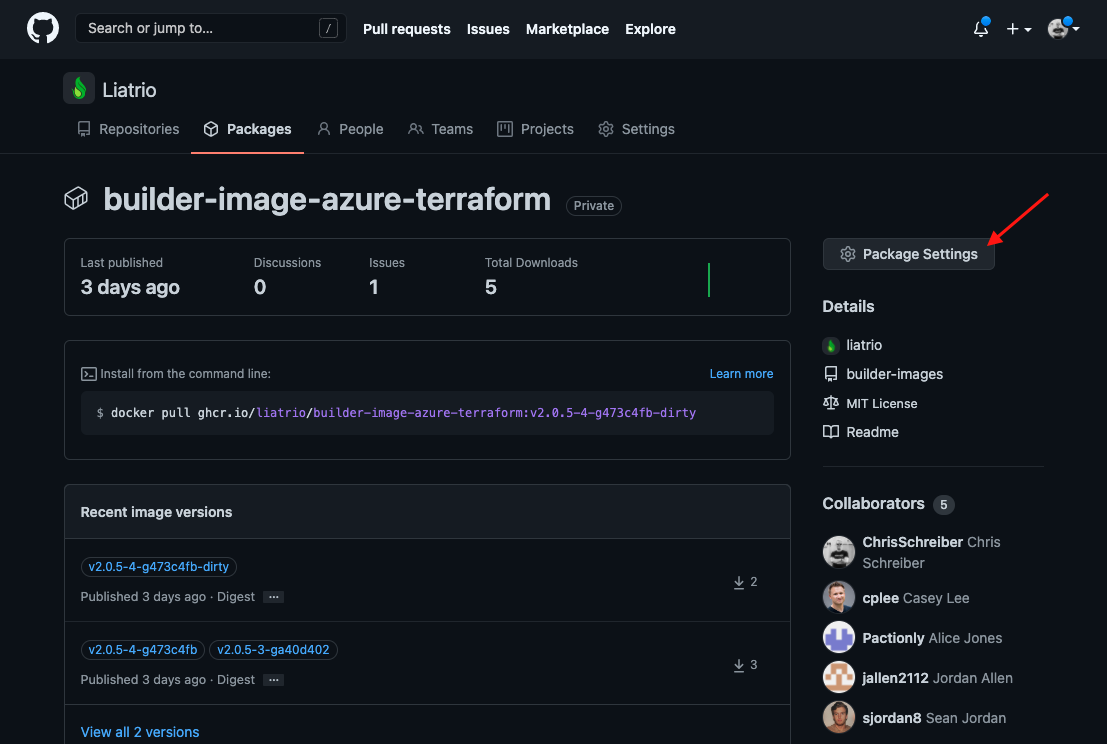
Task: Focus the Search or jump to field
Action: coord(210,28)
